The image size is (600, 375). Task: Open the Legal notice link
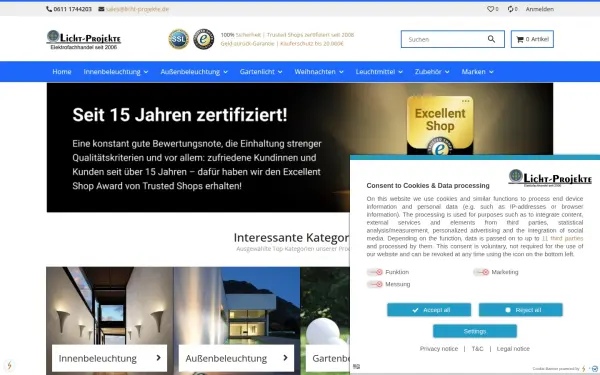pos(513,349)
